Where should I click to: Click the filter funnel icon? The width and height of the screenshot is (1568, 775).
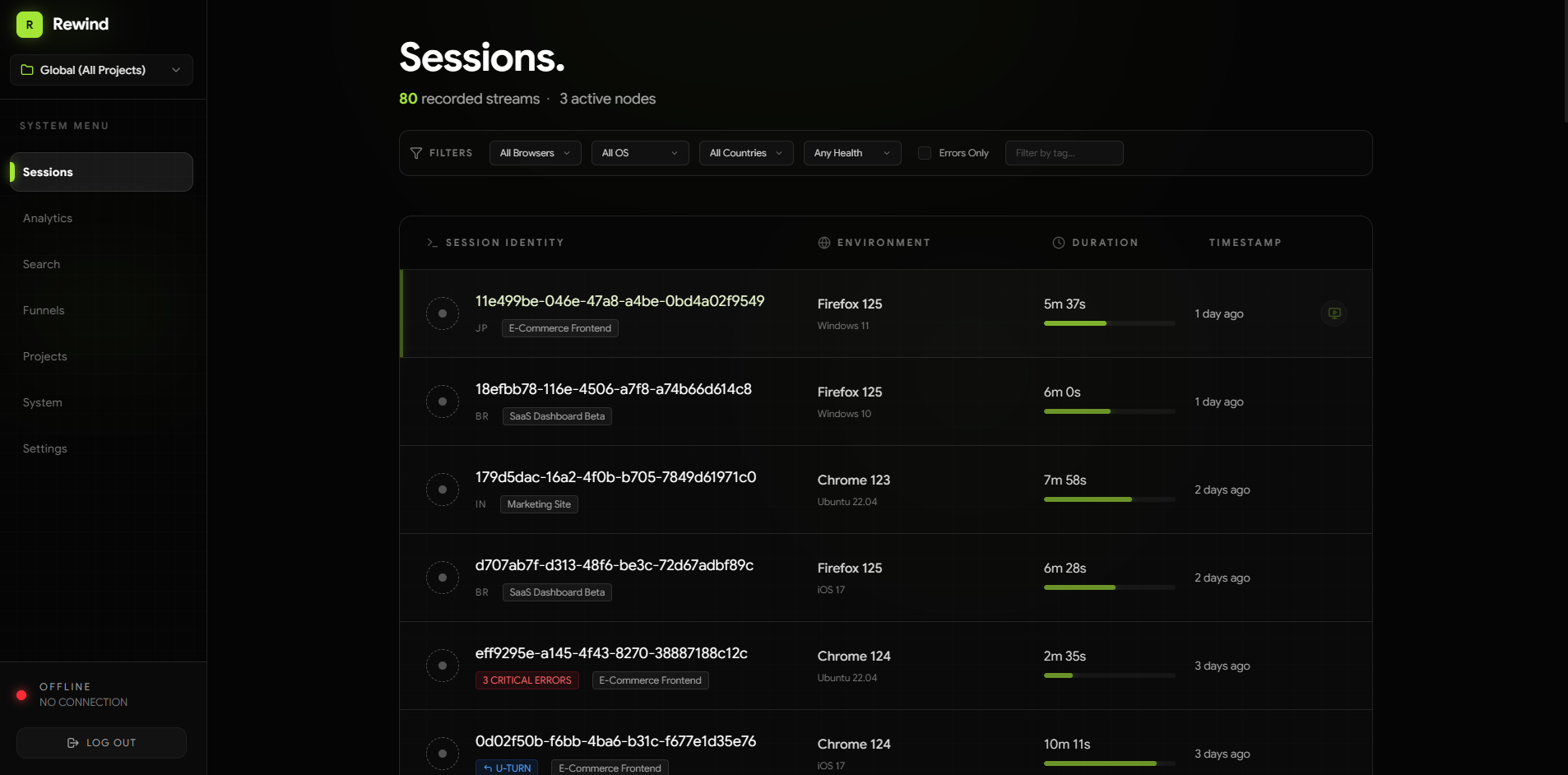coord(416,153)
